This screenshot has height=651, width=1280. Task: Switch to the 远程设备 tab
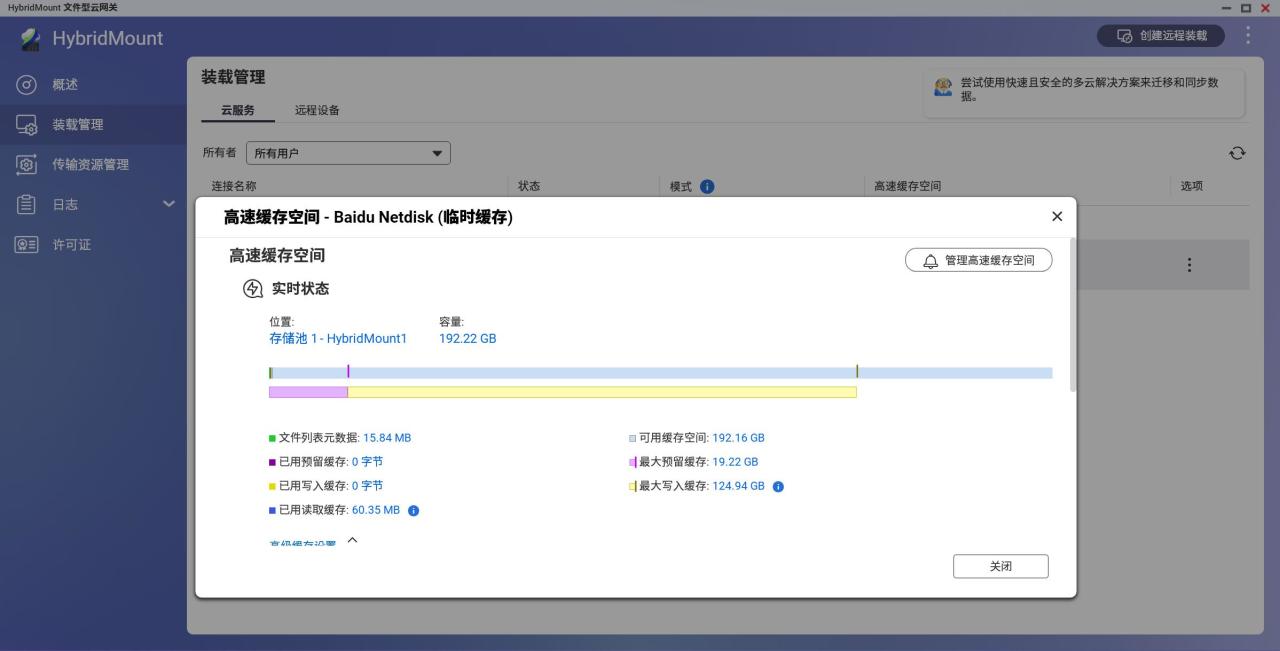[317, 110]
